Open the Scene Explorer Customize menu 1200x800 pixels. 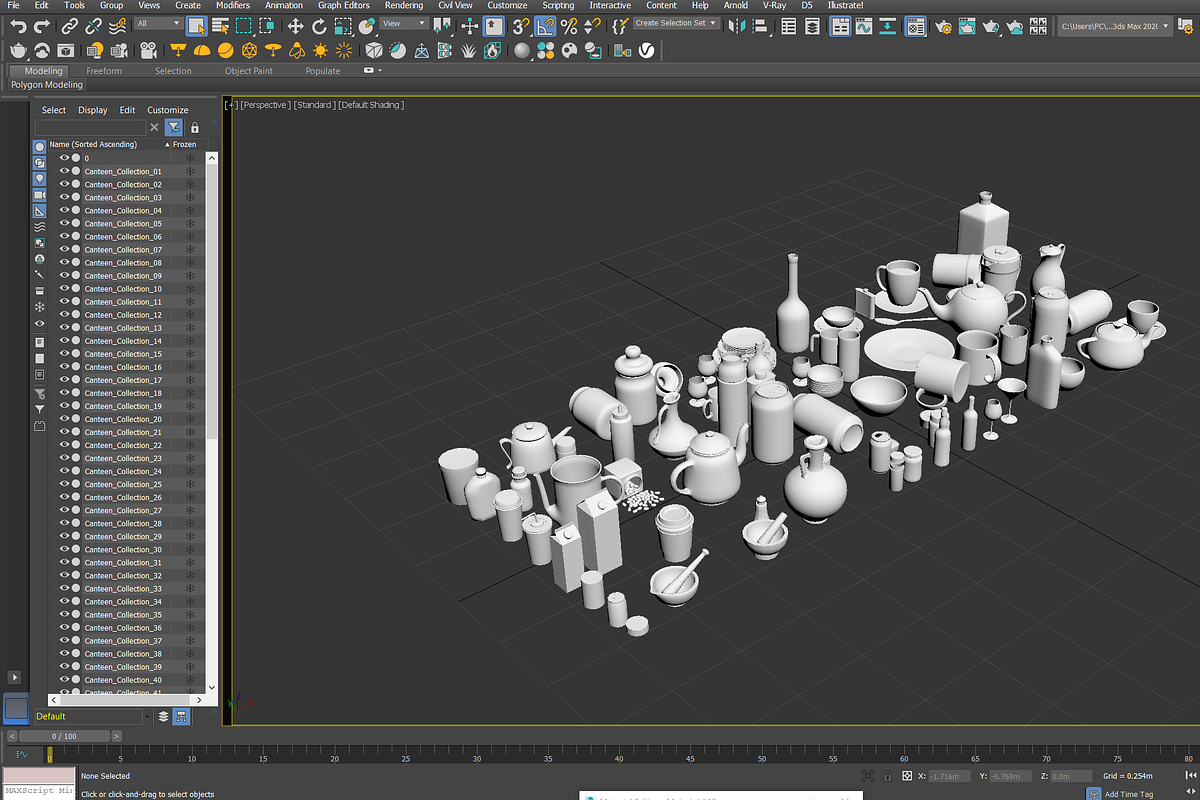coord(168,110)
